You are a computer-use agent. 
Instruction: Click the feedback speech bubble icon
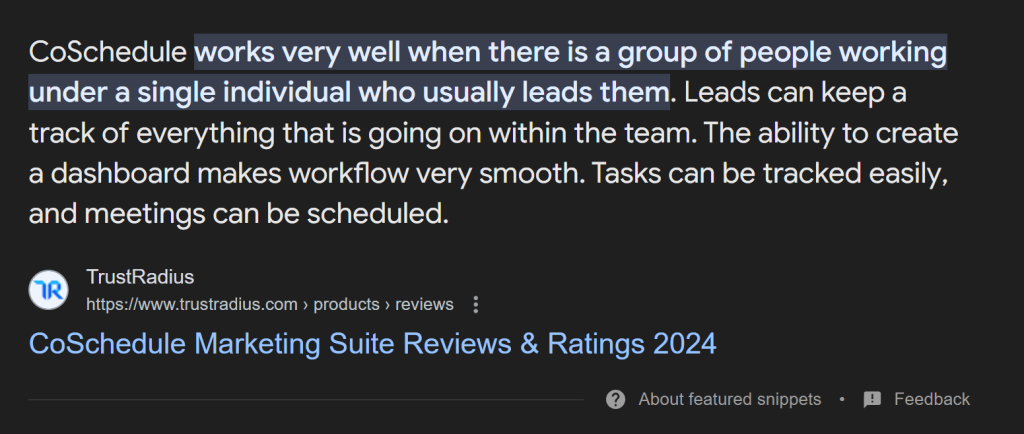[x=872, y=399]
